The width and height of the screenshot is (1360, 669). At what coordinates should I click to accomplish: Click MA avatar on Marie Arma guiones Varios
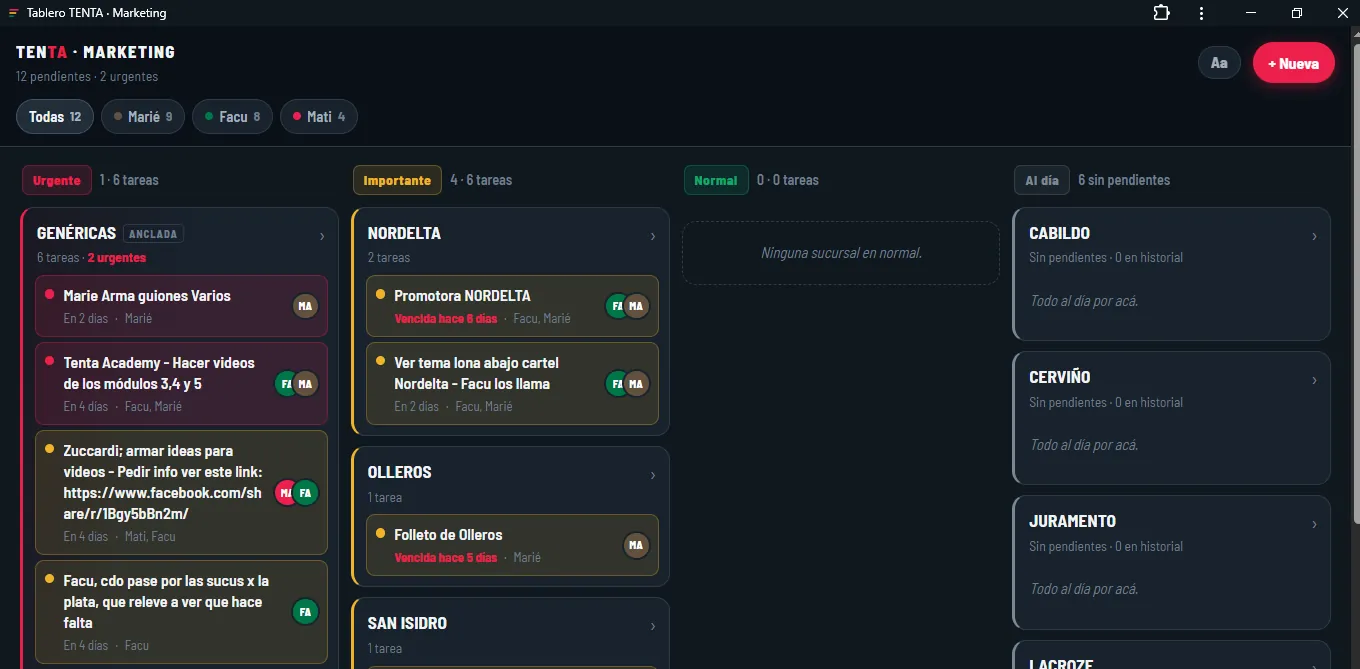coord(305,306)
